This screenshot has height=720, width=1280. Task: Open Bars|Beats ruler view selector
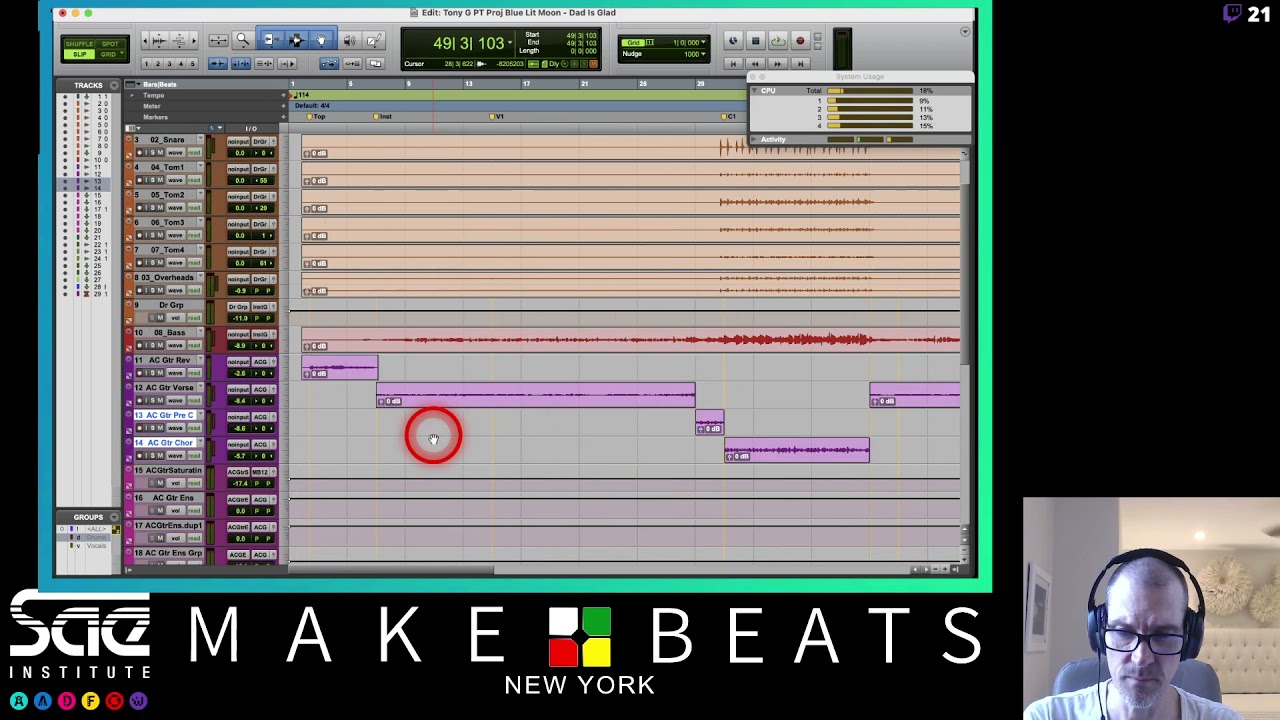pos(132,84)
